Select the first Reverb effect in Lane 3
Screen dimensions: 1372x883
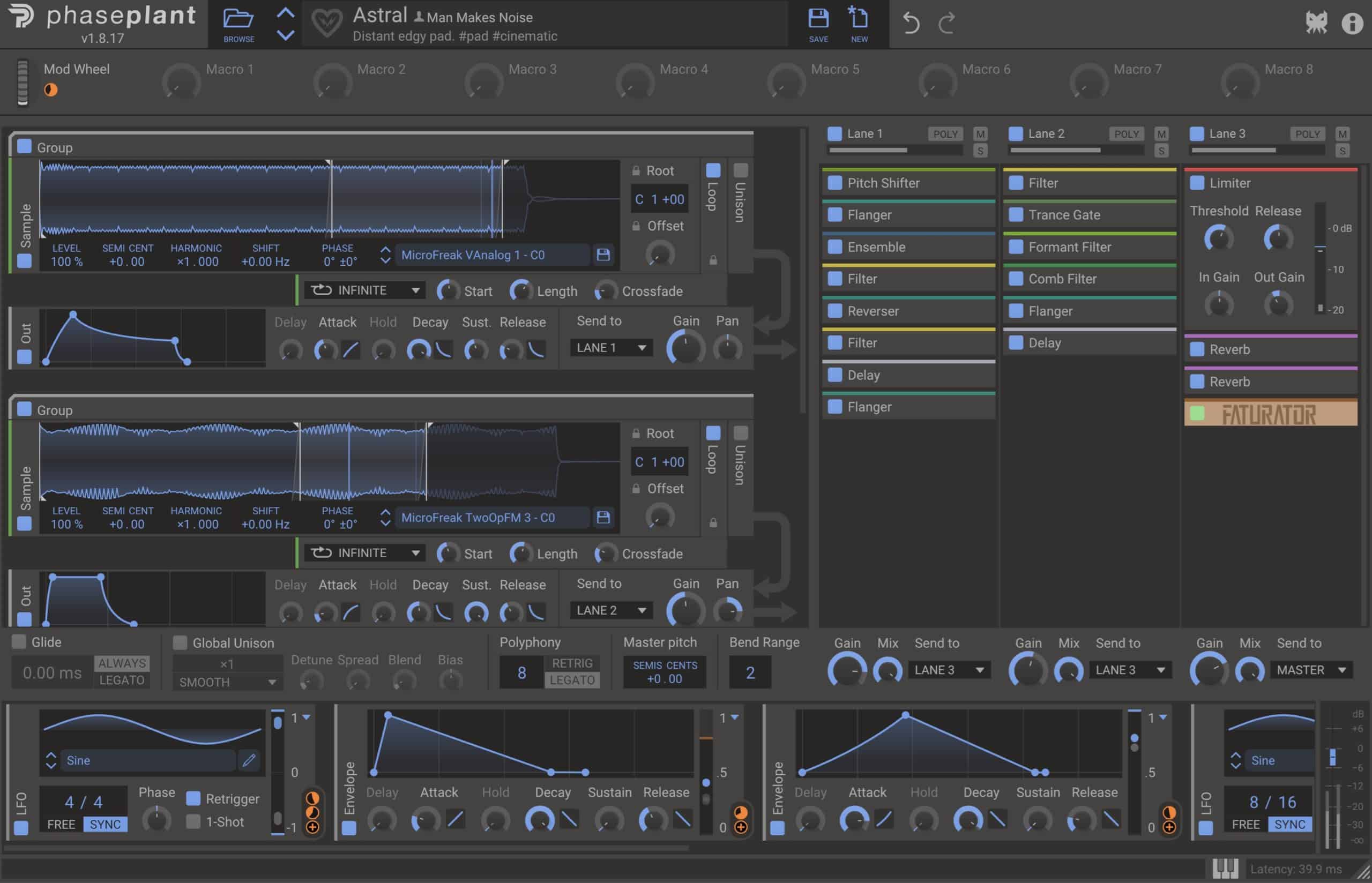pos(1271,349)
